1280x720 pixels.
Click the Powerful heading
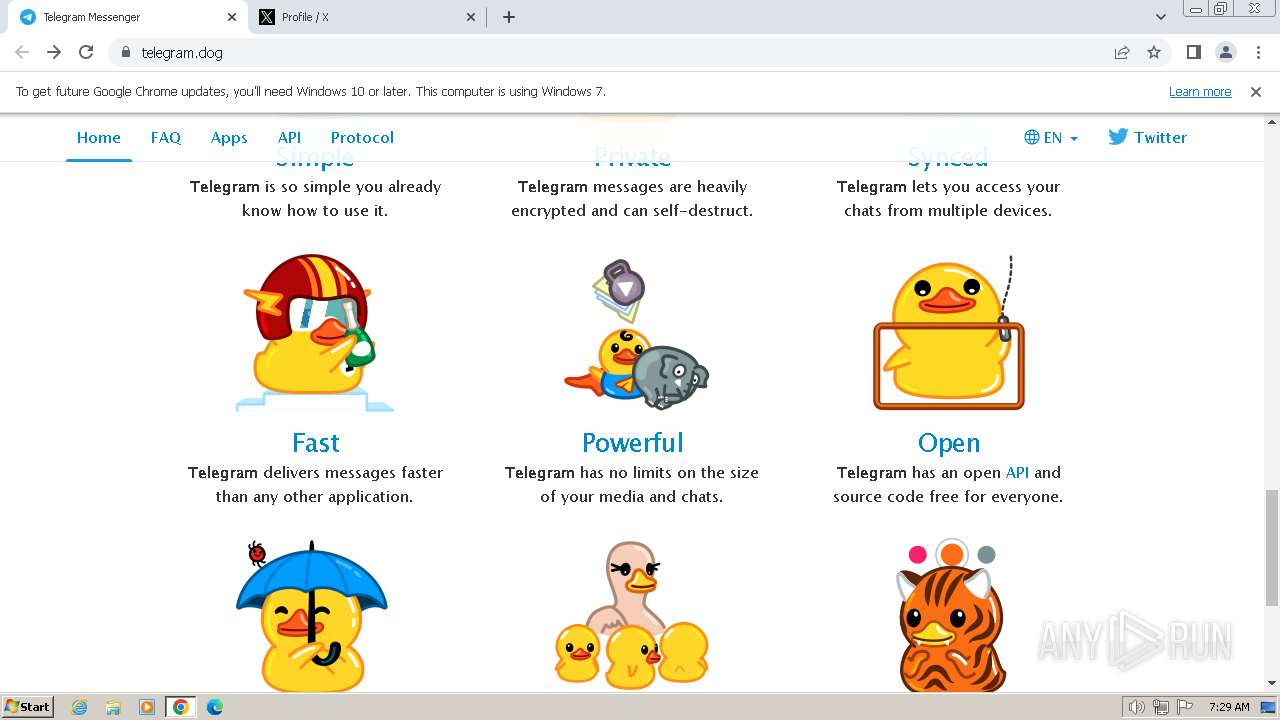(632, 443)
